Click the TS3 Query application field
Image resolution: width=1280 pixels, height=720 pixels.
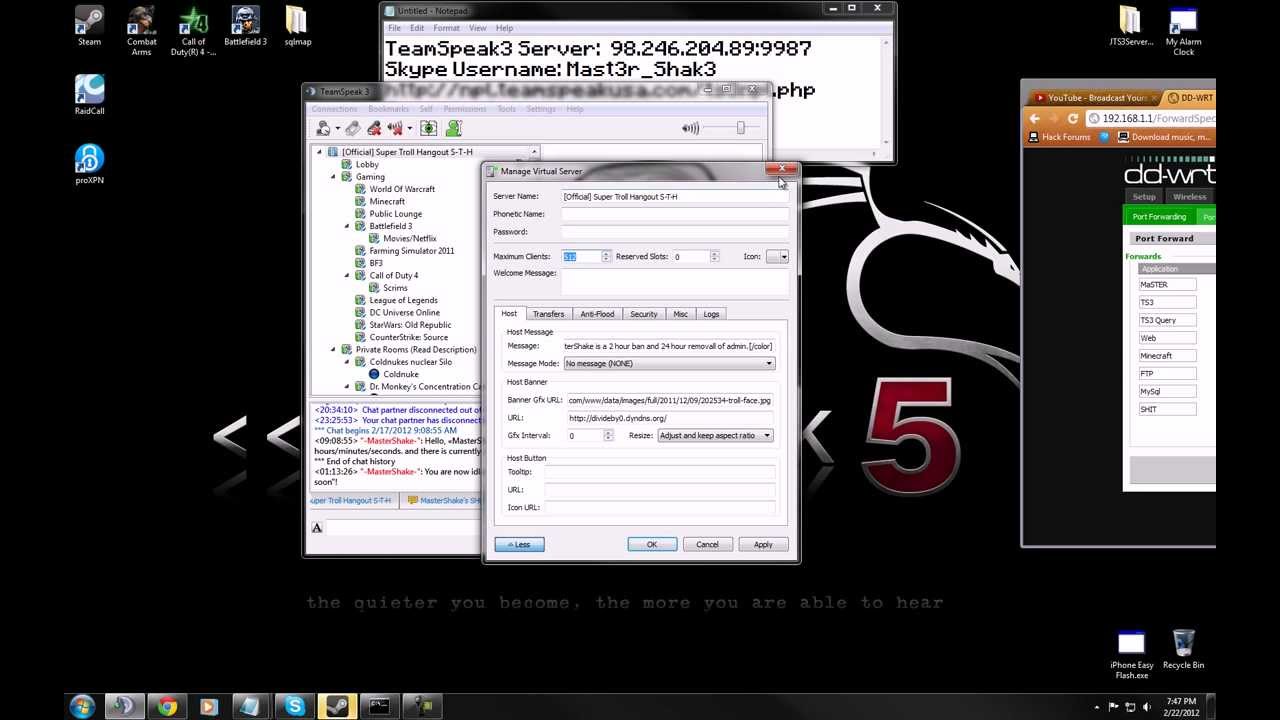(x=1167, y=320)
